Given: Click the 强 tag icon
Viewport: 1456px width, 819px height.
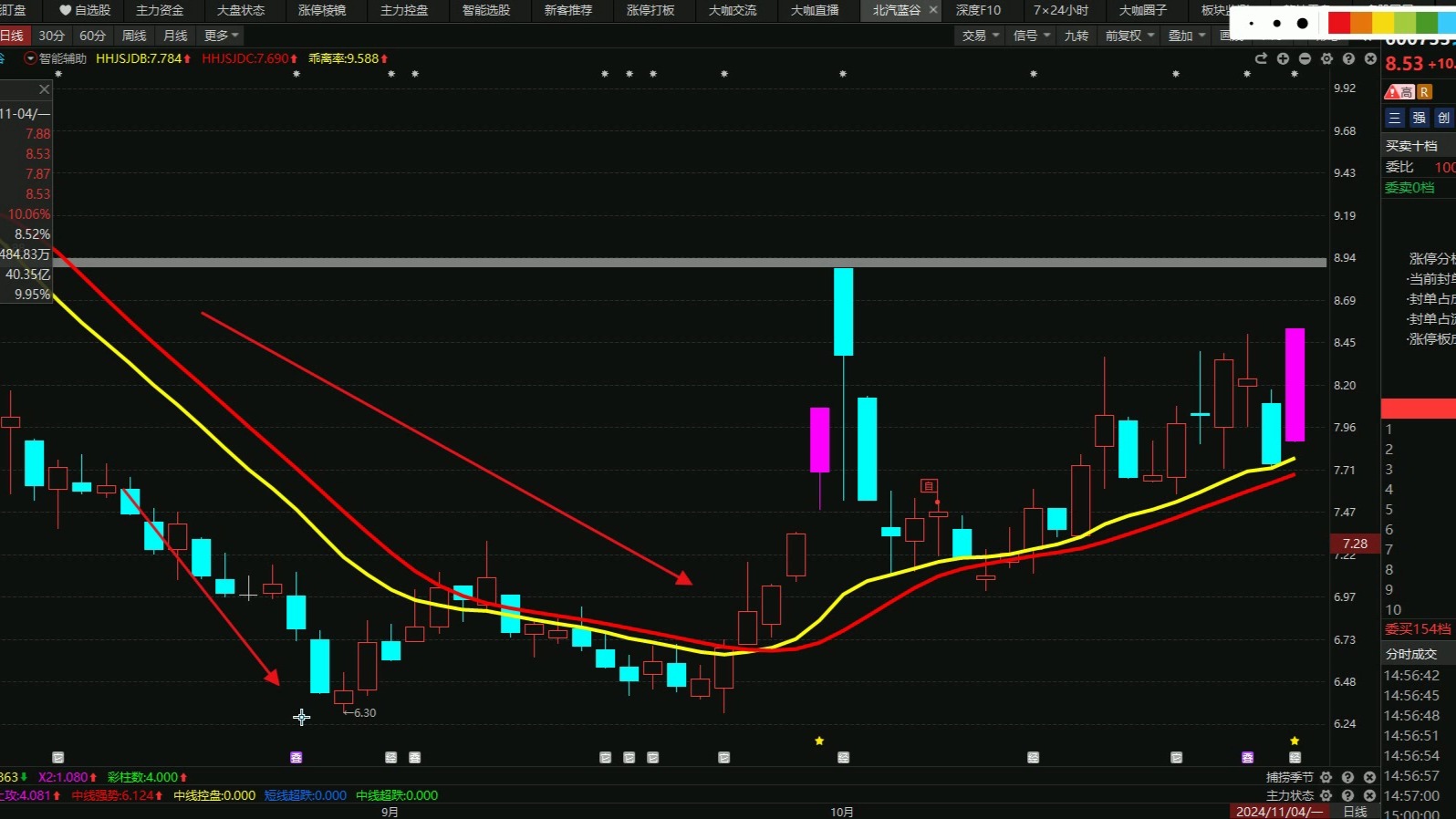Looking at the screenshot, I should click(1420, 118).
